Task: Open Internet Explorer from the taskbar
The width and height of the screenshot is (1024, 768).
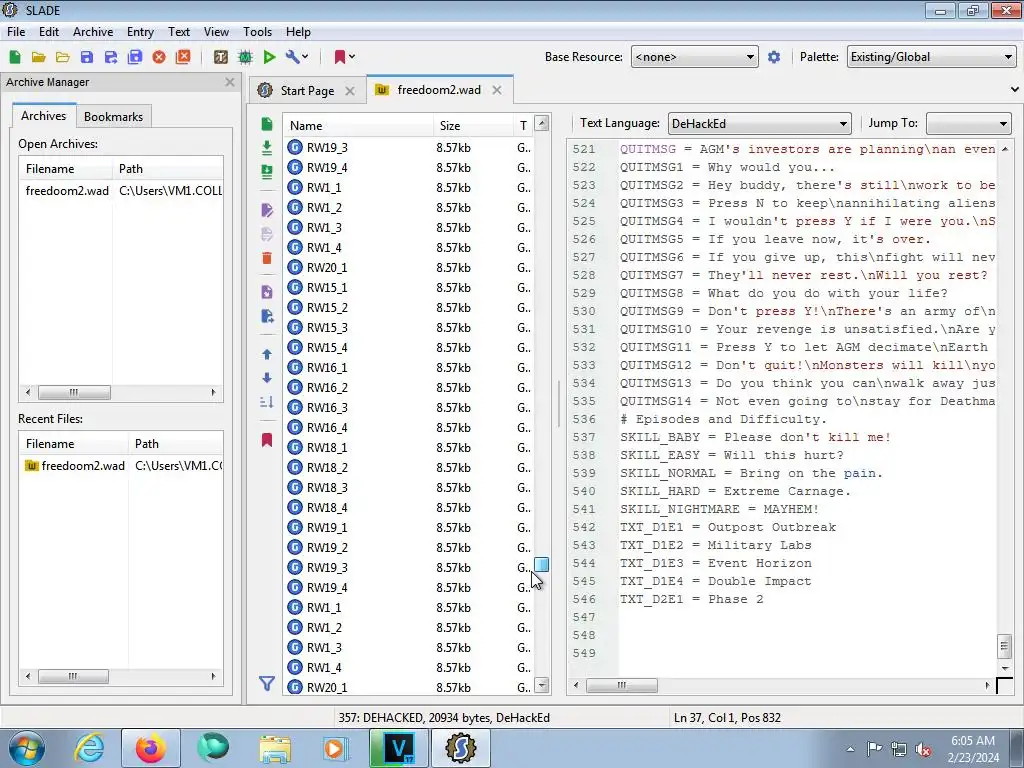Action: 89,748
